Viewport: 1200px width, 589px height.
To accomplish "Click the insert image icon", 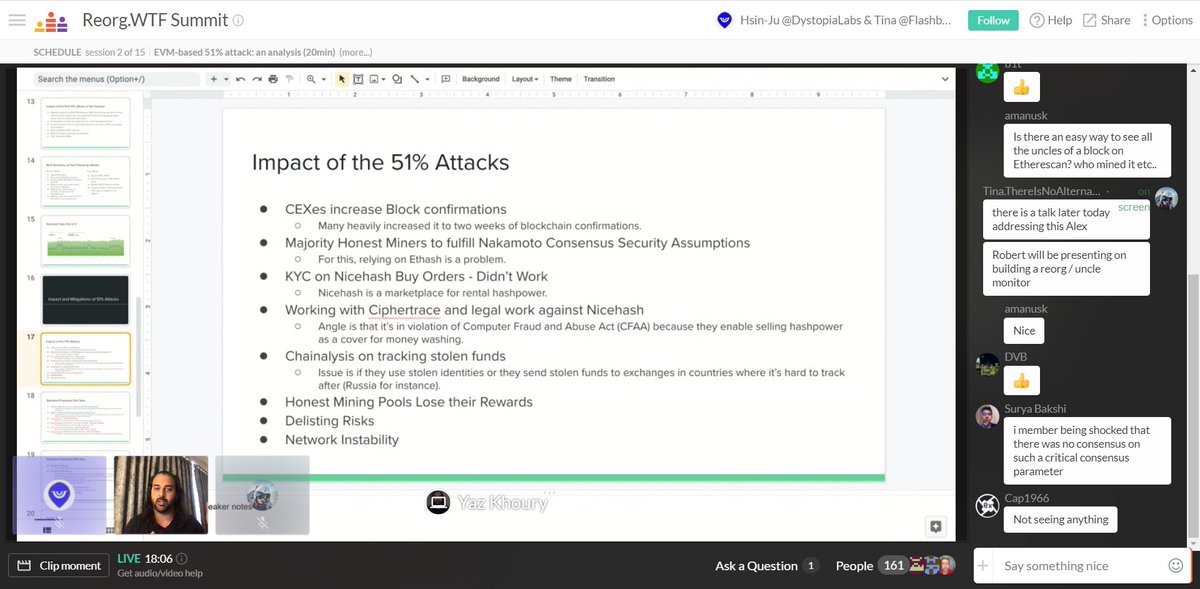I will pos(375,79).
